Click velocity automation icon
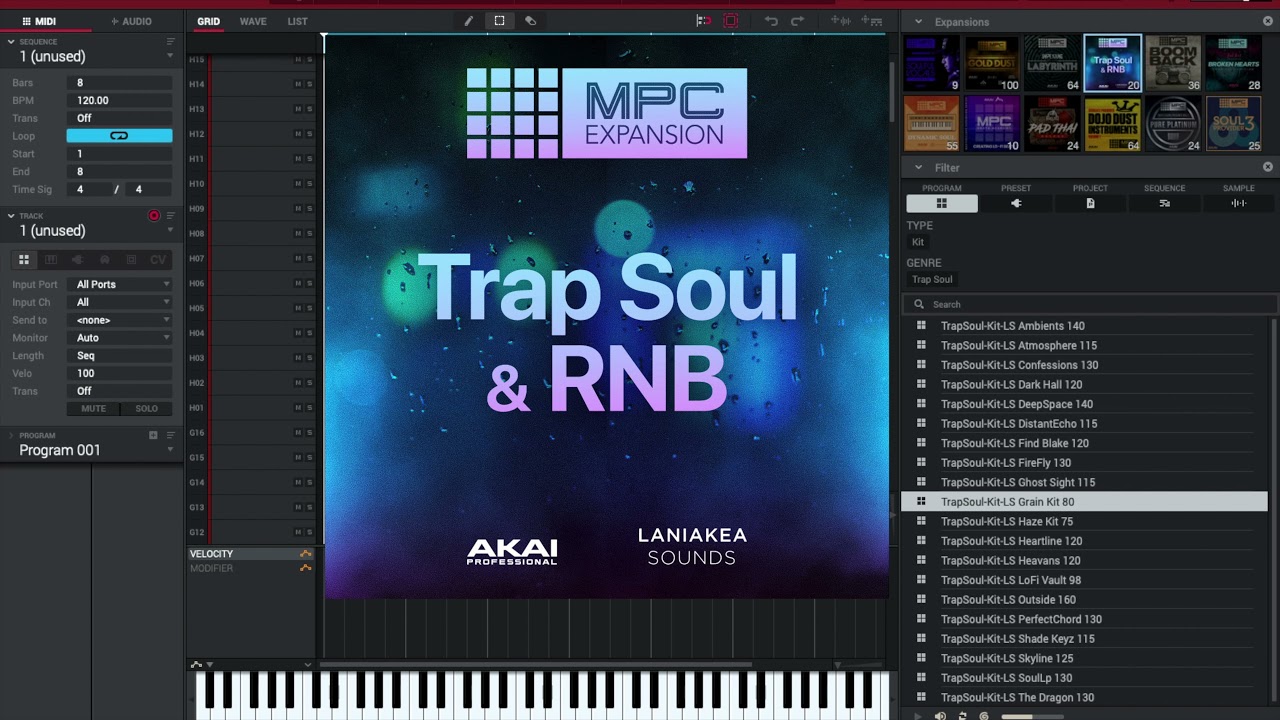This screenshot has width=1280, height=720. coord(306,554)
